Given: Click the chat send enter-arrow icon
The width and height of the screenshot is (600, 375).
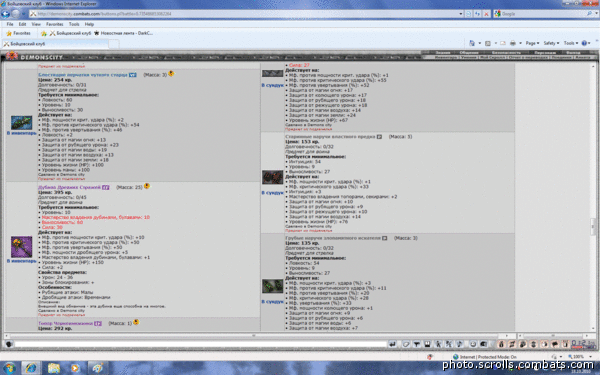Looking at the screenshot, I should (x=392, y=344).
